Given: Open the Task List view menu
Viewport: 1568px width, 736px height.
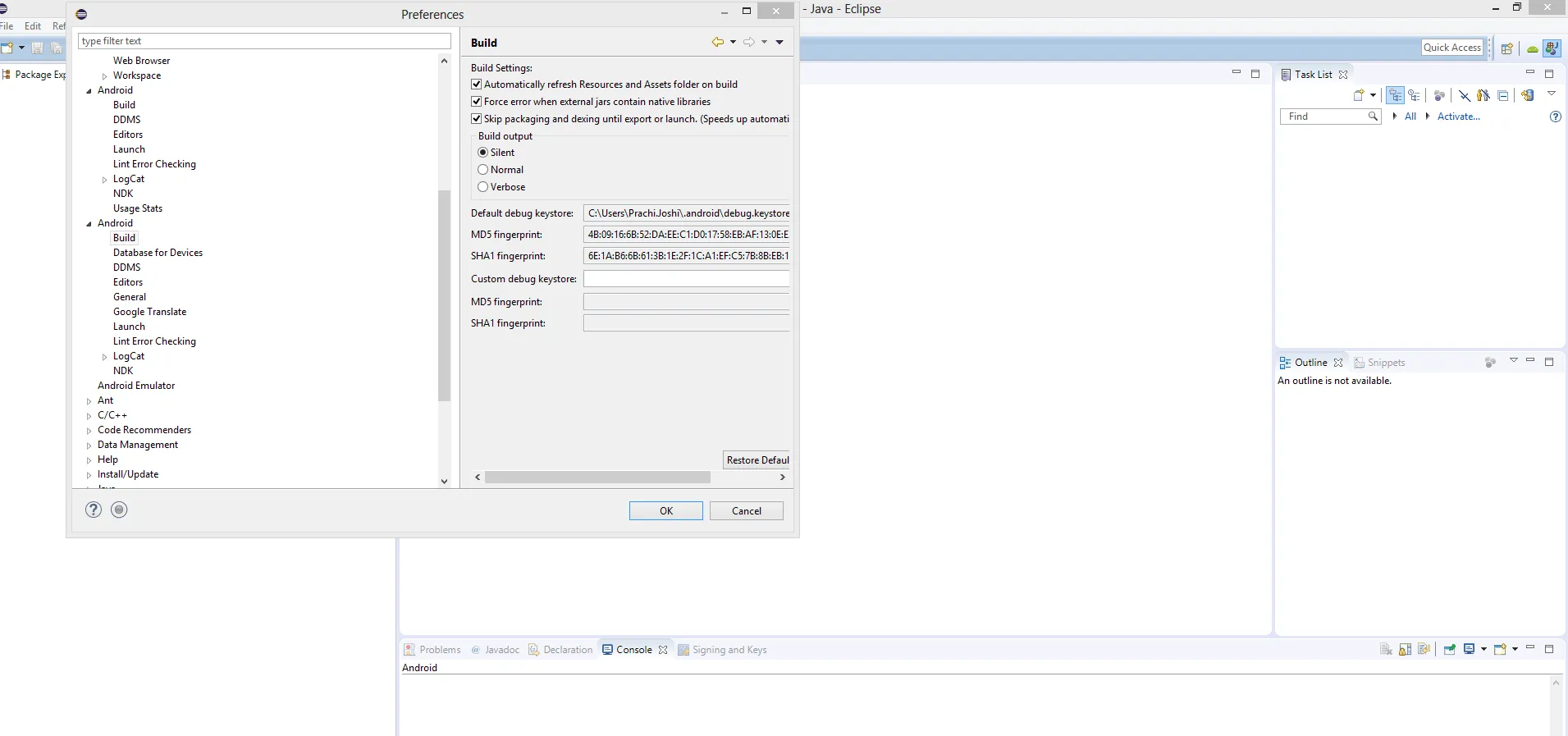Looking at the screenshot, I should [x=1552, y=94].
